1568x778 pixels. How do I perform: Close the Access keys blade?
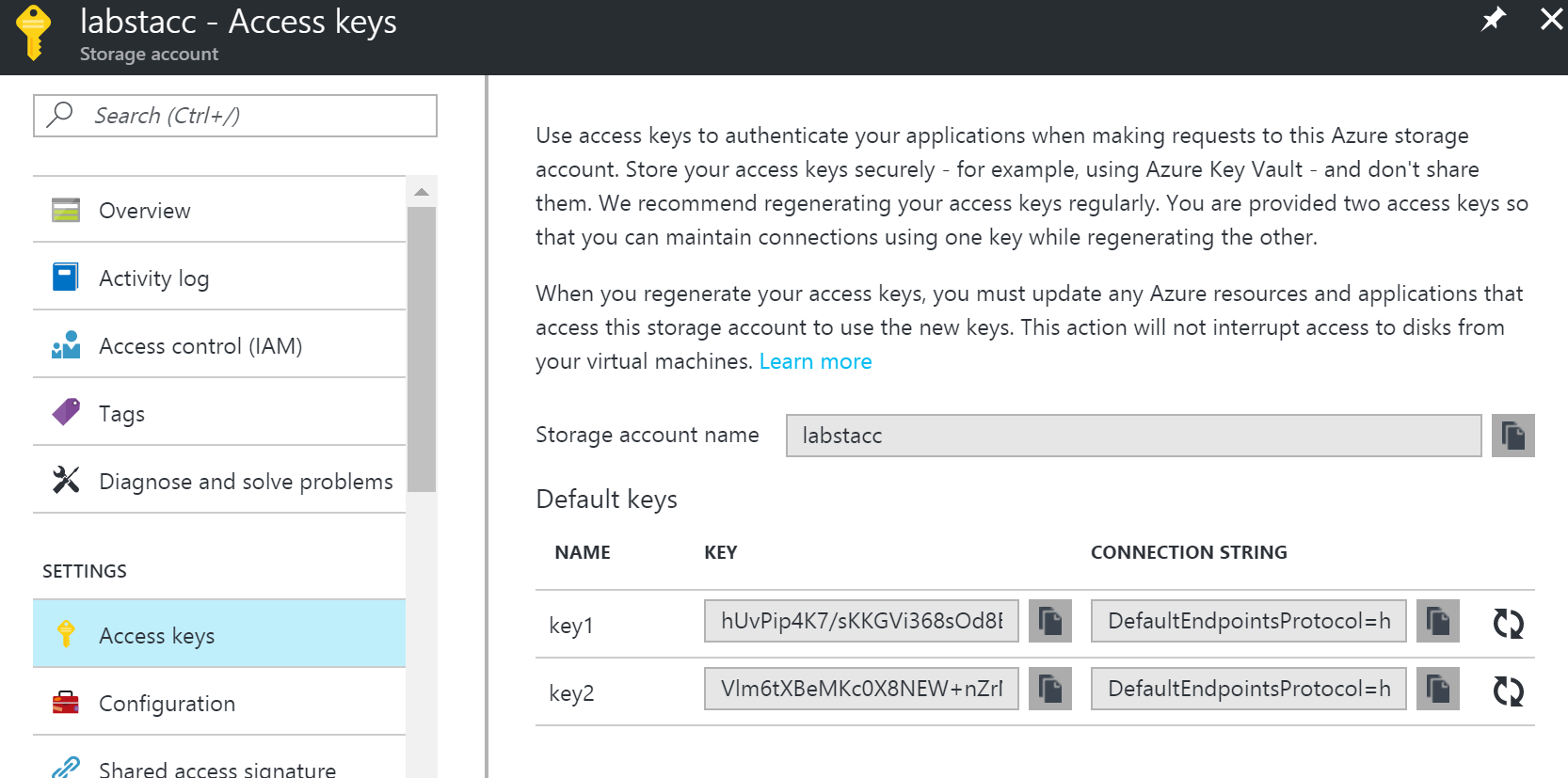[1551, 19]
